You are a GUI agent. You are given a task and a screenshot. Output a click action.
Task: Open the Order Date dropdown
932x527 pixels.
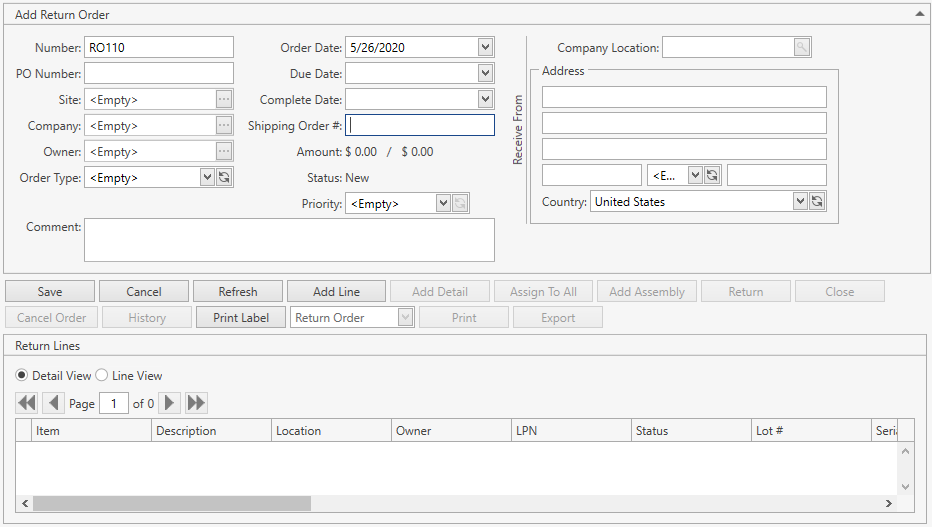click(485, 47)
